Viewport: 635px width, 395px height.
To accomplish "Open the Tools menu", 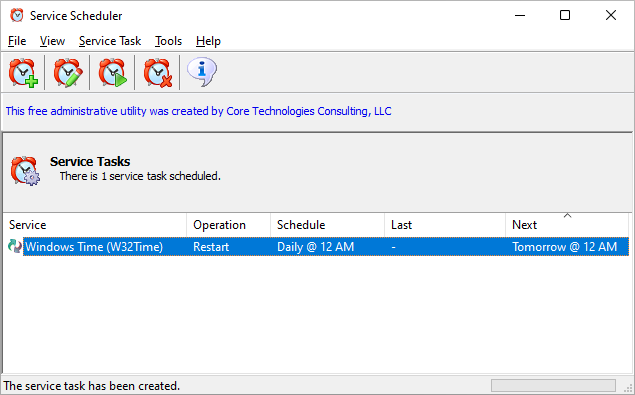I will (x=168, y=41).
